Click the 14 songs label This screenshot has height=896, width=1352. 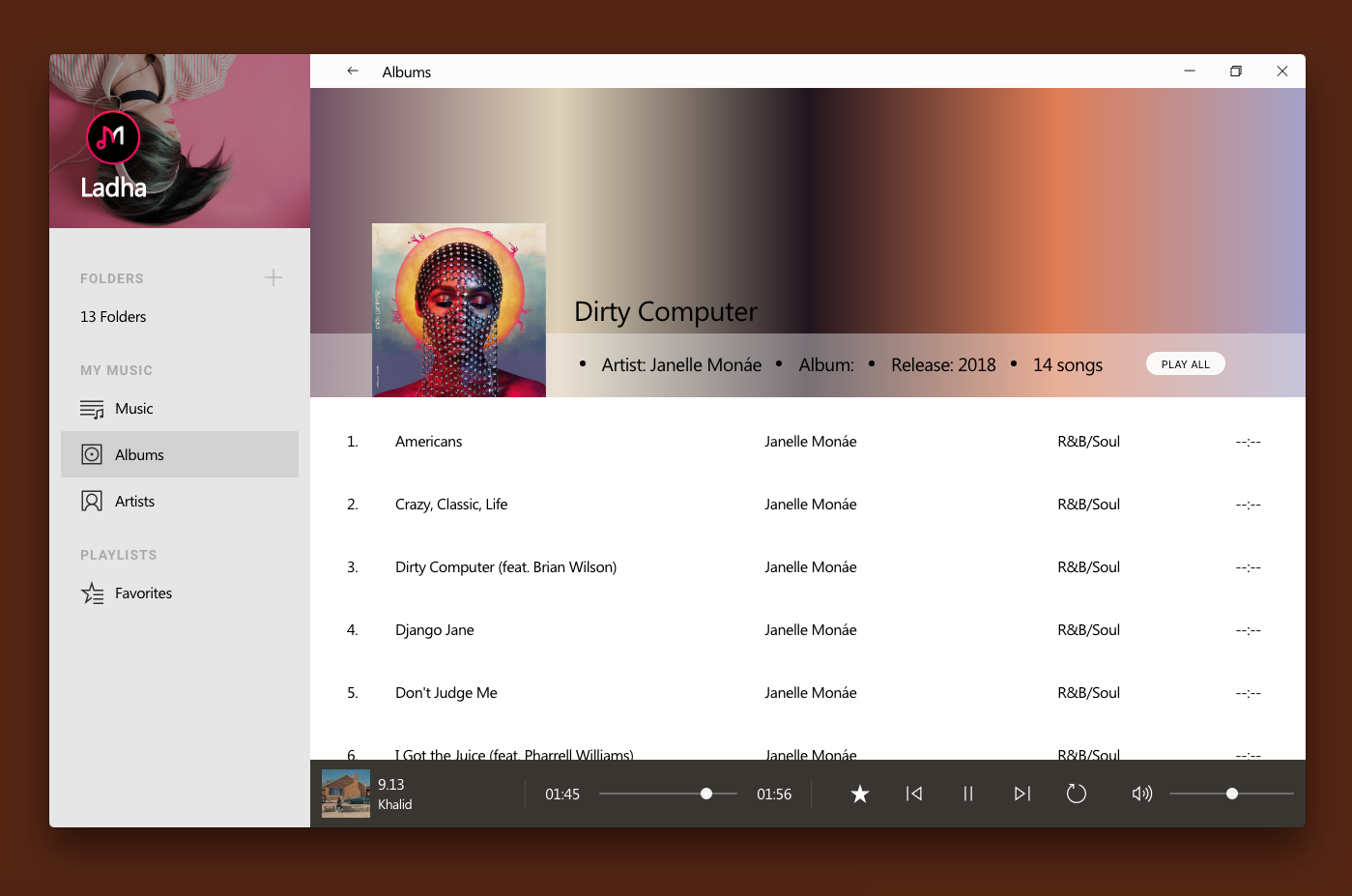tap(1068, 364)
